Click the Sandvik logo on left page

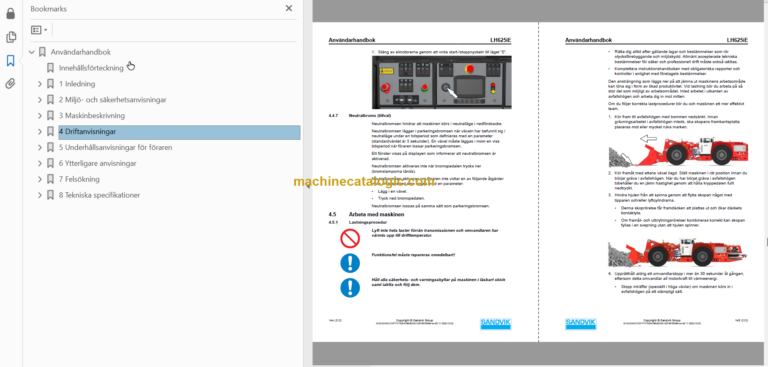[x=495, y=323]
